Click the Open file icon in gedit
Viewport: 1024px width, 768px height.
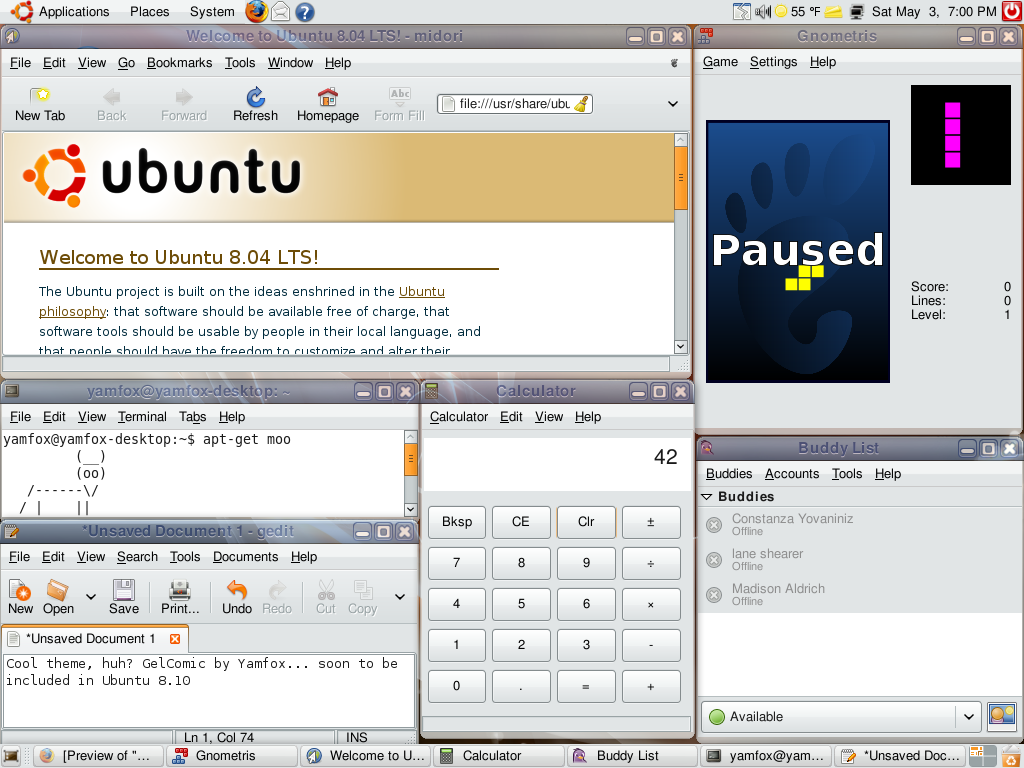[58, 597]
